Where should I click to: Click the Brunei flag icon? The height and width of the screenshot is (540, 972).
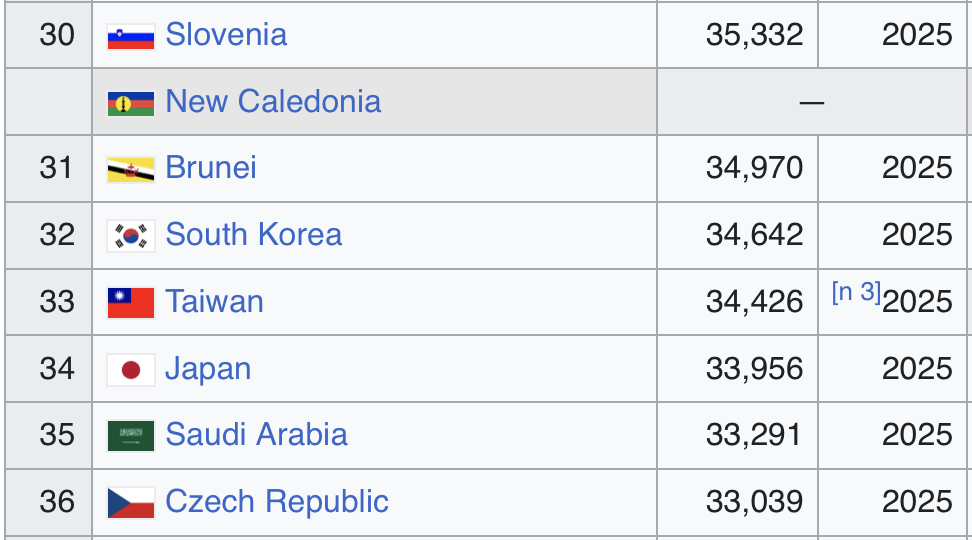131,170
